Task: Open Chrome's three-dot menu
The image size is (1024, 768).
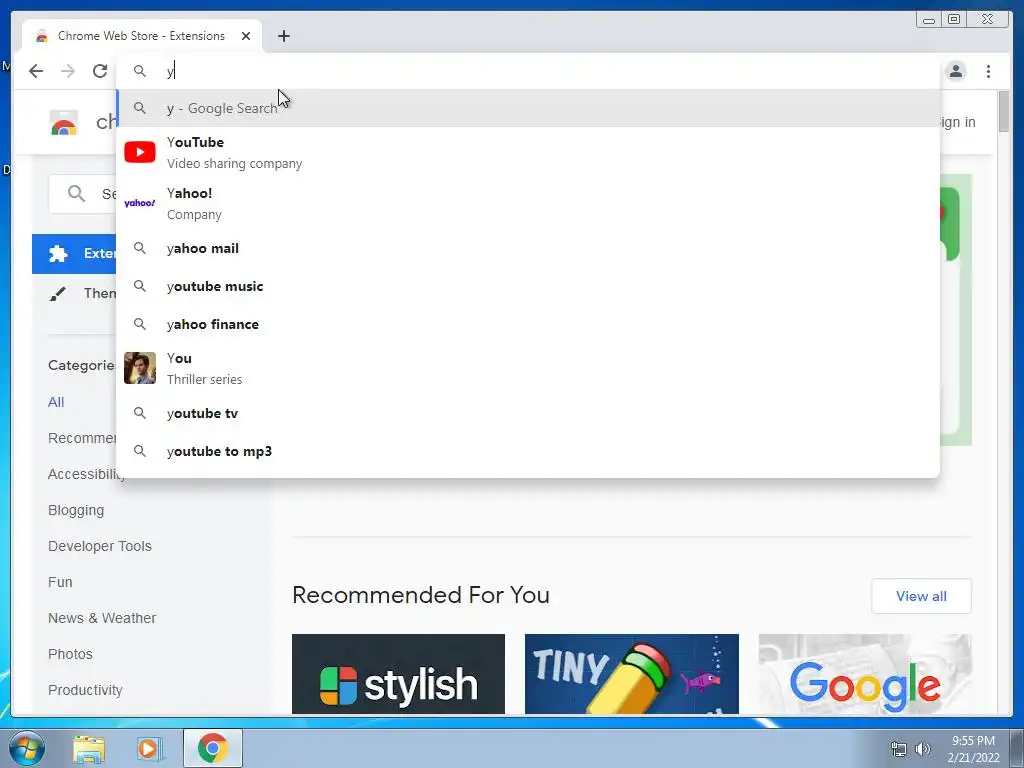Action: click(x=988, y=71)
